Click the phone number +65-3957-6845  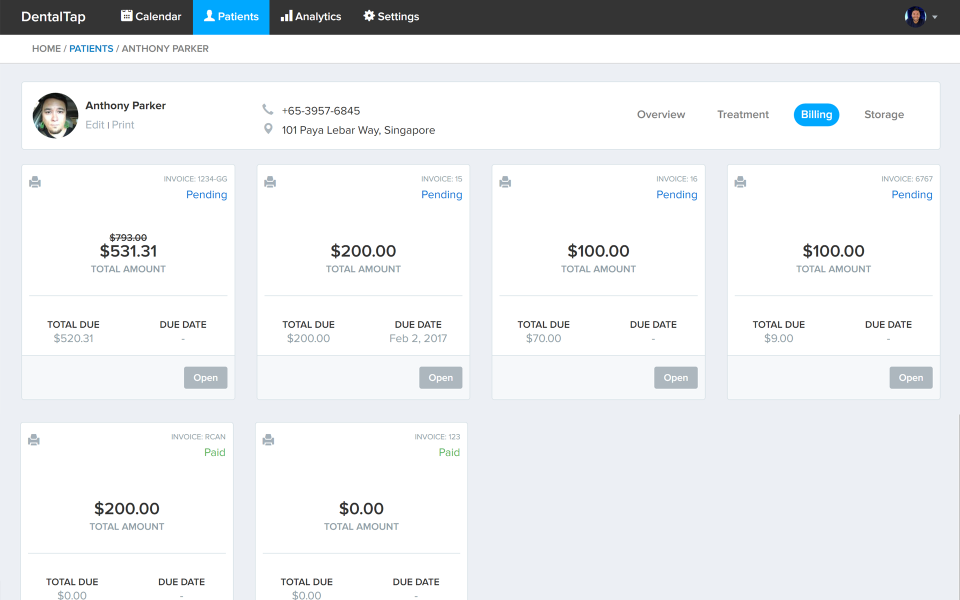[x=321, y=111]
